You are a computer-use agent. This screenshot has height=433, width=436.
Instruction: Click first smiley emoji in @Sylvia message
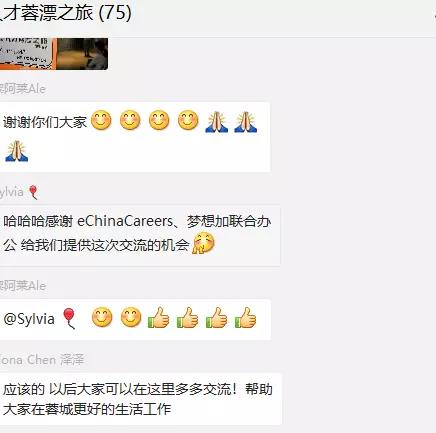(x=102, y=317)
